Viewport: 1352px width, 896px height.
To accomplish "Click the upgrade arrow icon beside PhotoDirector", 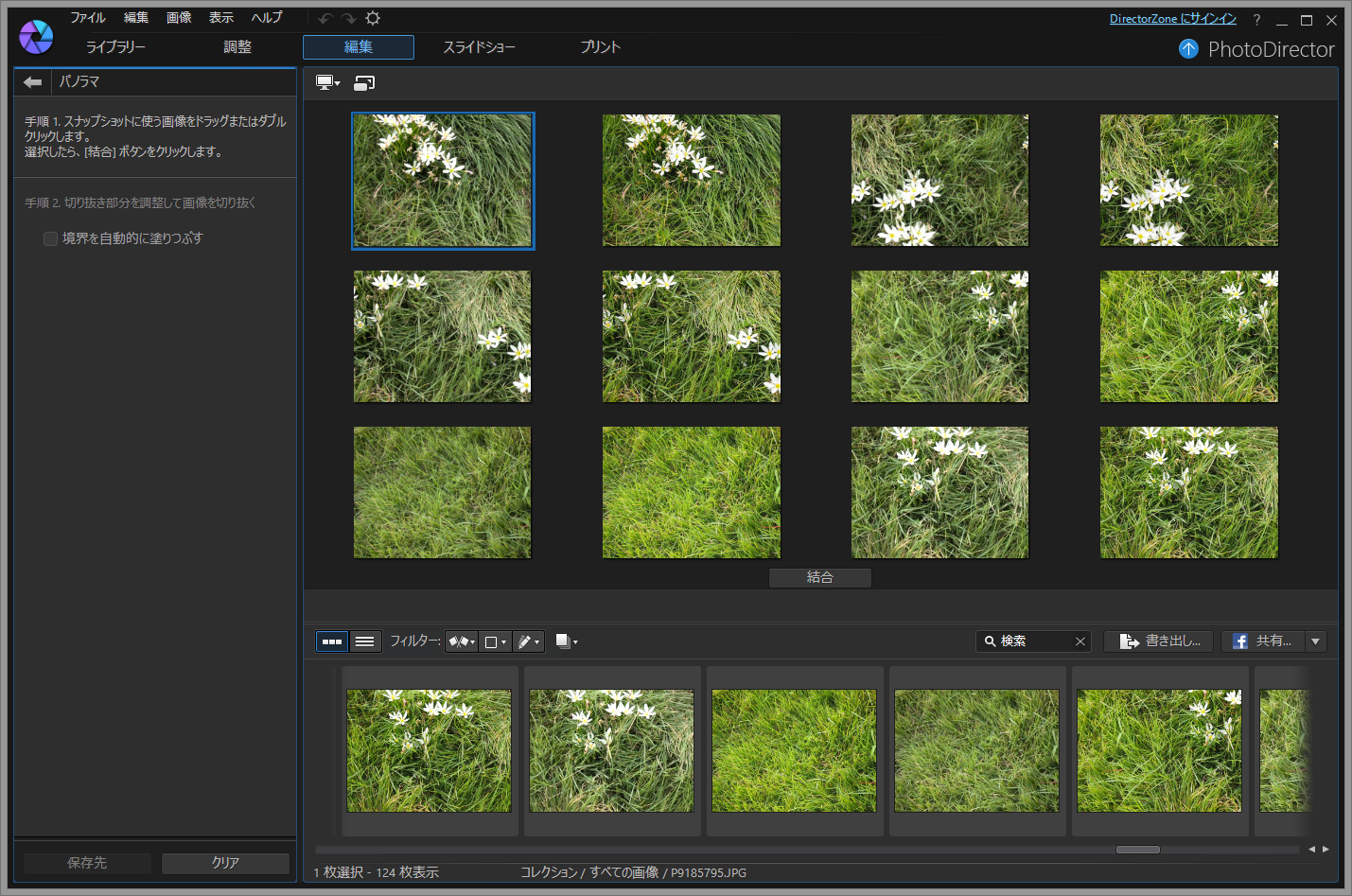I will point(1188,49).
